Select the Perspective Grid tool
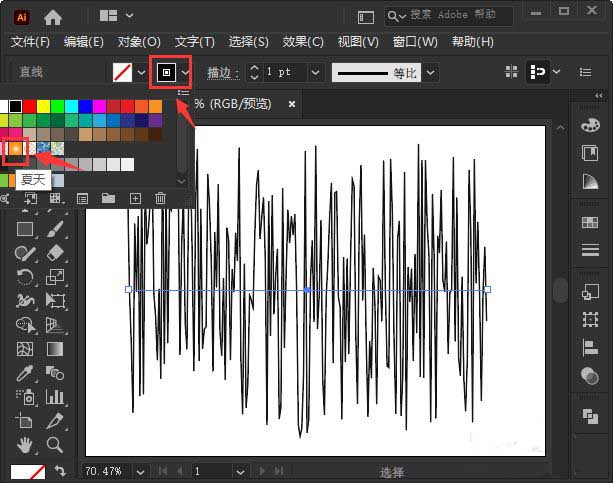This screenshot has width=613, height=483. tap(55, 325)
